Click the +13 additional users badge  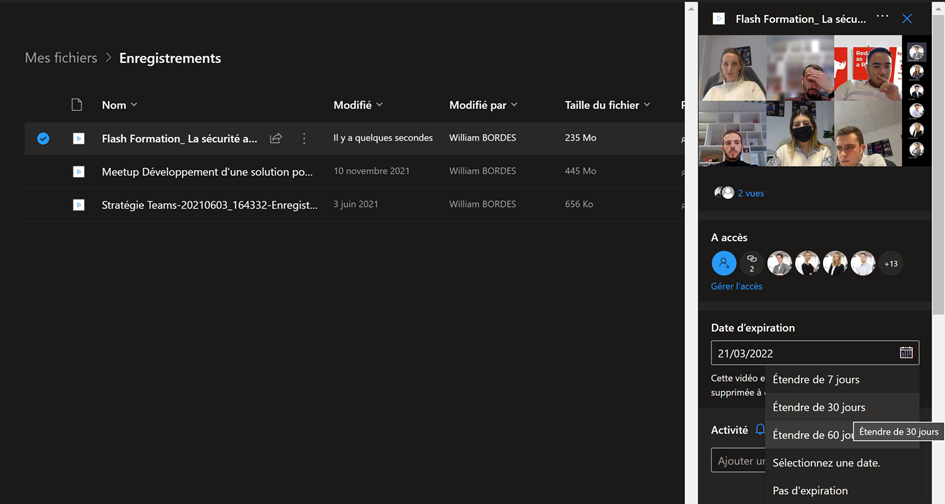coord(891,264)
